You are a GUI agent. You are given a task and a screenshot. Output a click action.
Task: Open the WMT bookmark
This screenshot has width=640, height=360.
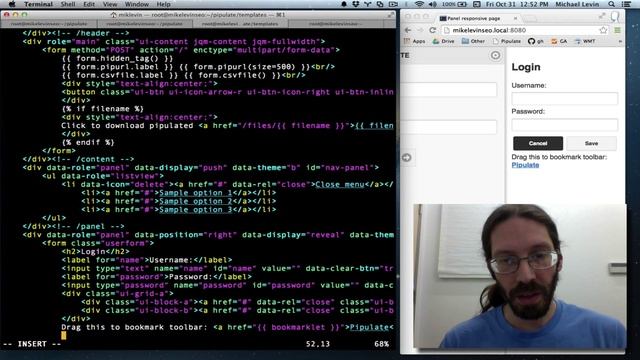pyautogui.click(x=584, y=41)
